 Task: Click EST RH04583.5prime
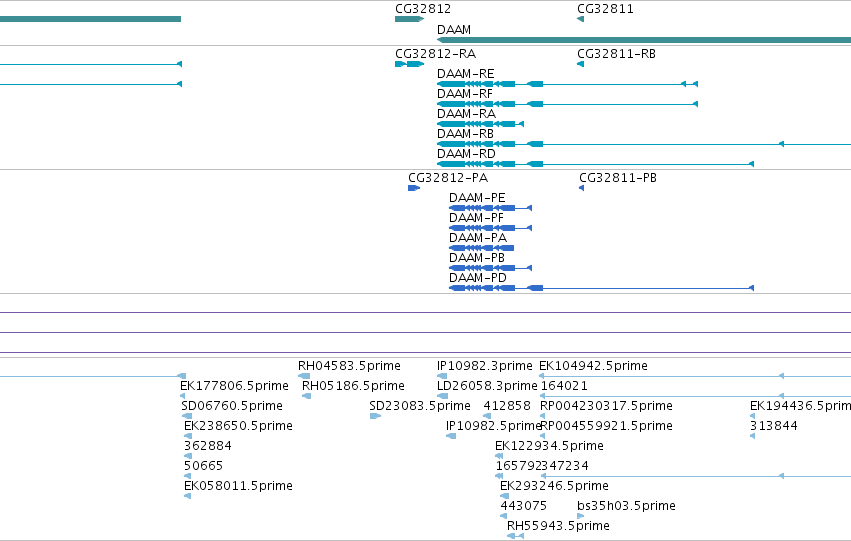[x=349, y=366]
